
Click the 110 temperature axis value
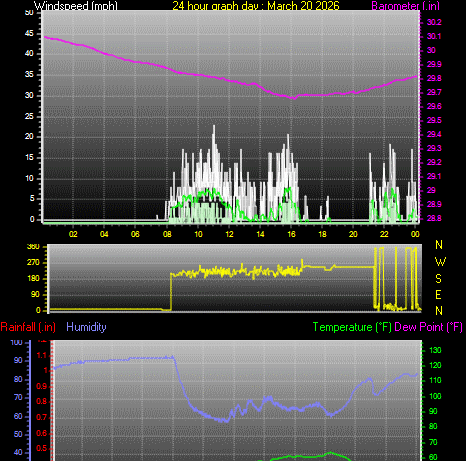click(x=435, y=380)
